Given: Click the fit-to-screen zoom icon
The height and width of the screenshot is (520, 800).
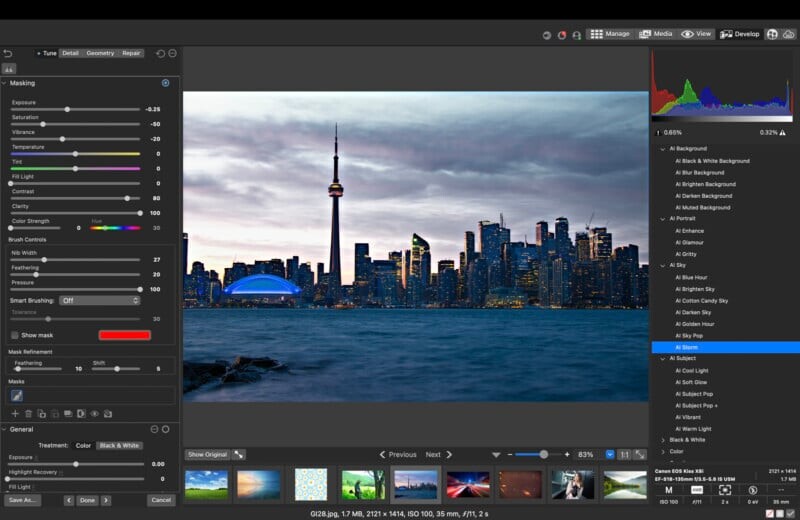Looking at the screenshot, I should pyautogui.click(x=640, y=454).
